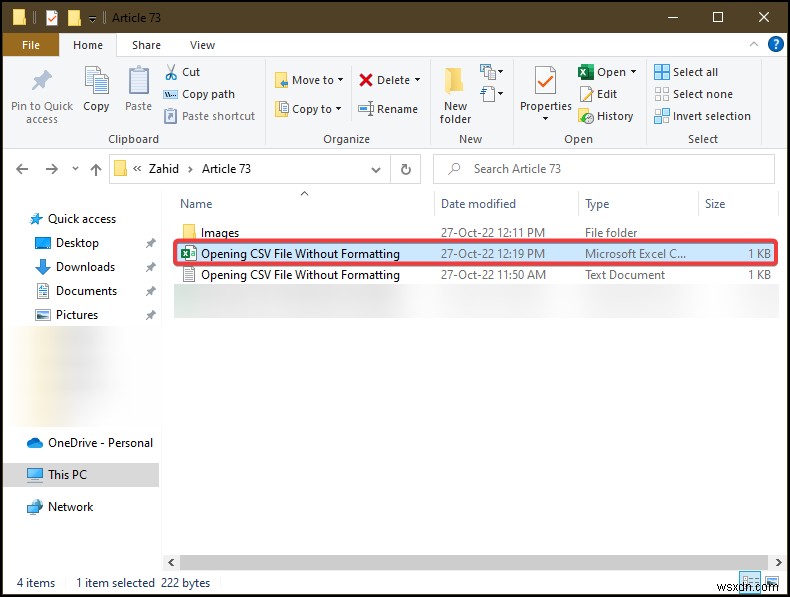This screenshot has width=790, height=597.
Task: Click Copy path in the ribbon
Action: 200,94
